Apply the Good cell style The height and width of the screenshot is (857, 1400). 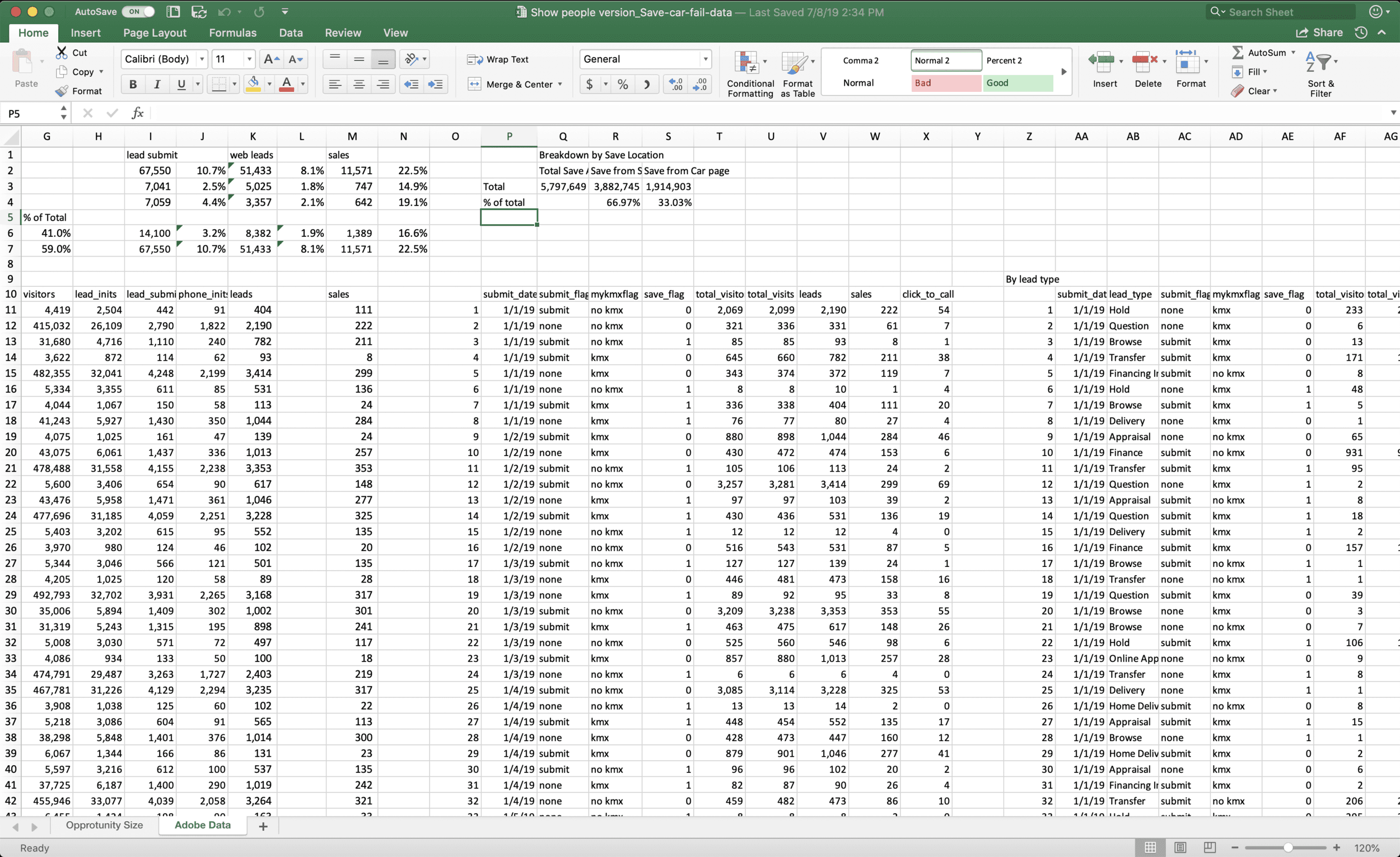click(1018, 83)
